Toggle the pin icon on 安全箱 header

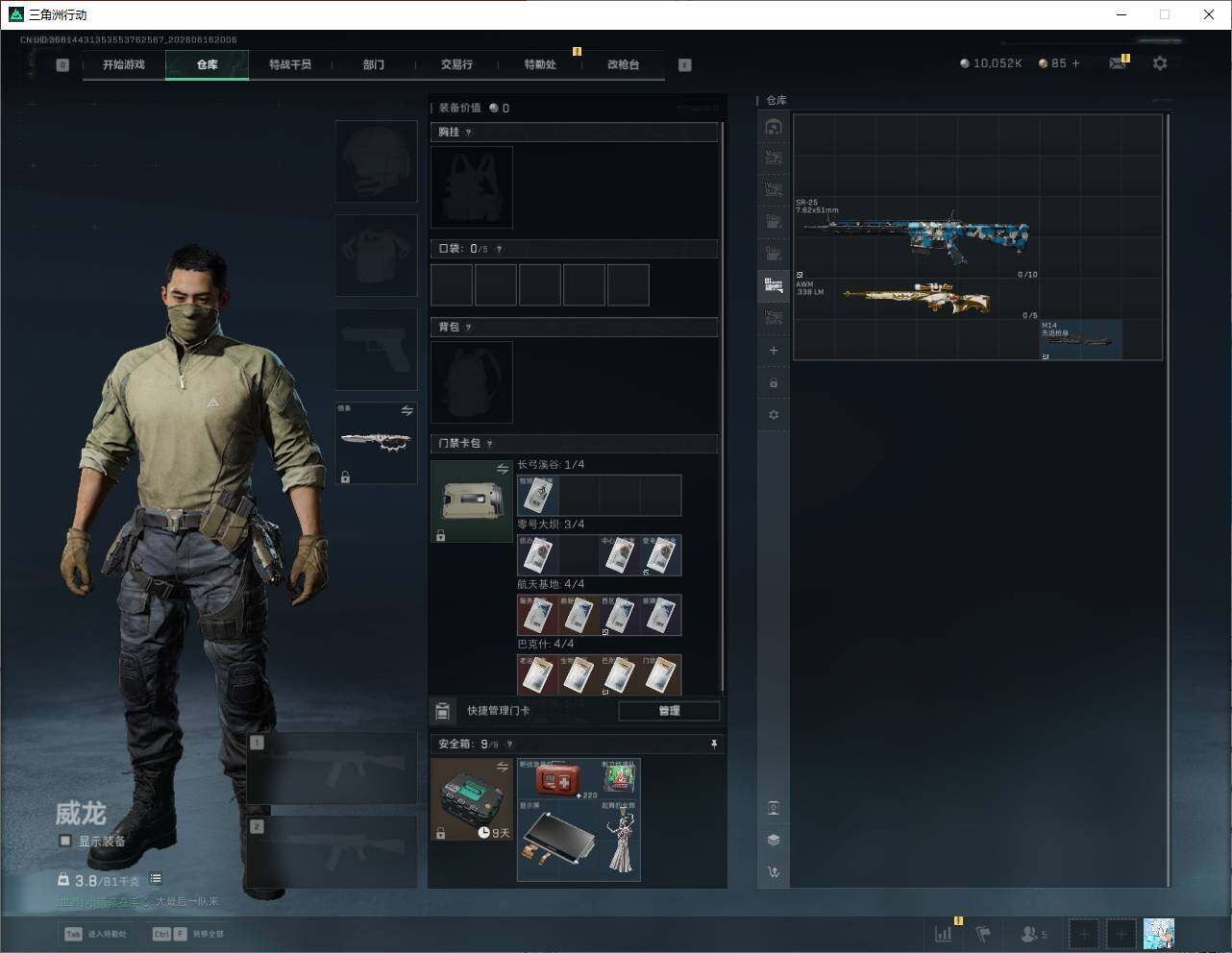tap(713, 744)
